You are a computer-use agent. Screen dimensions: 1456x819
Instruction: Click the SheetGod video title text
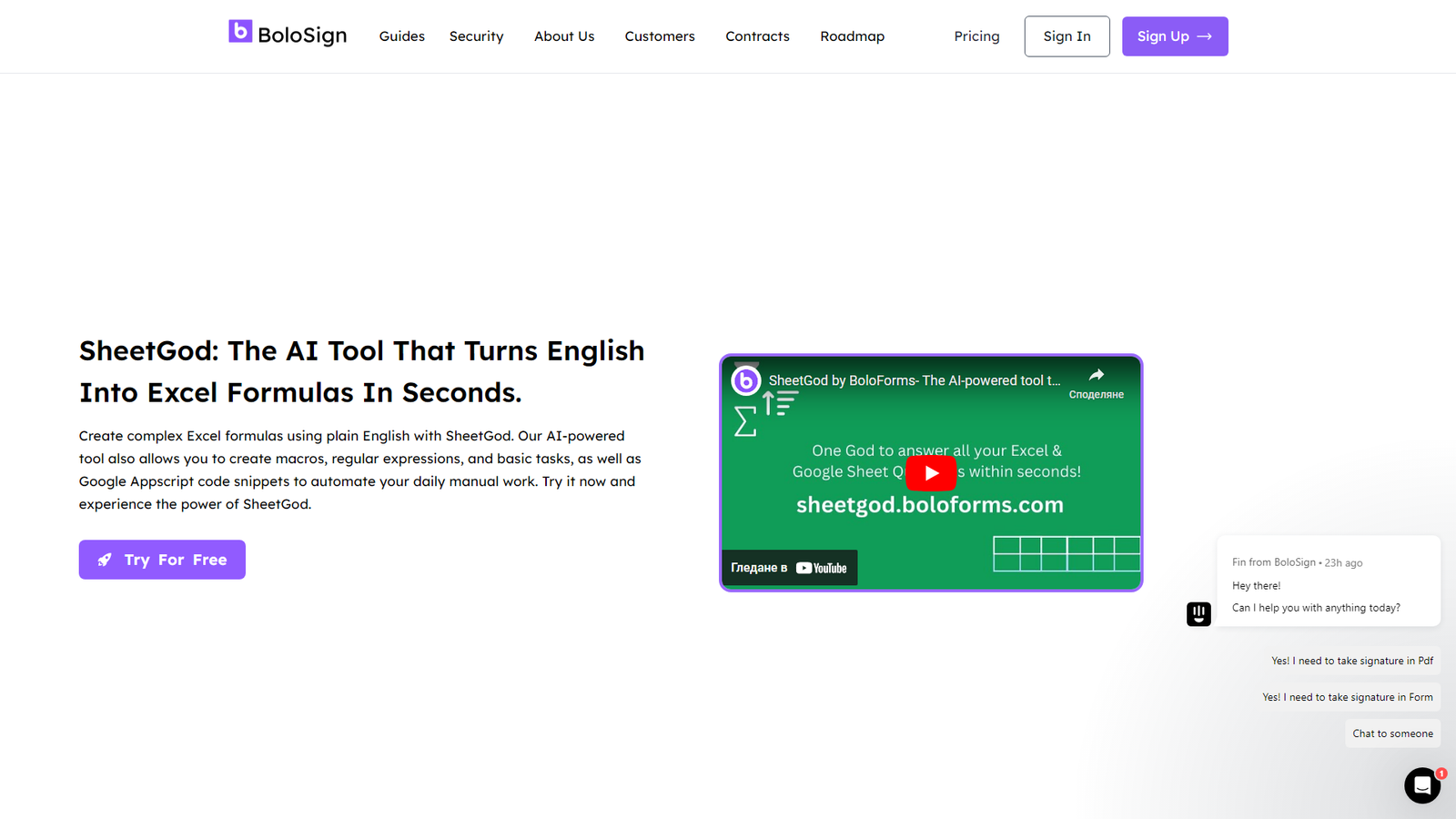[x=915, y=380]
